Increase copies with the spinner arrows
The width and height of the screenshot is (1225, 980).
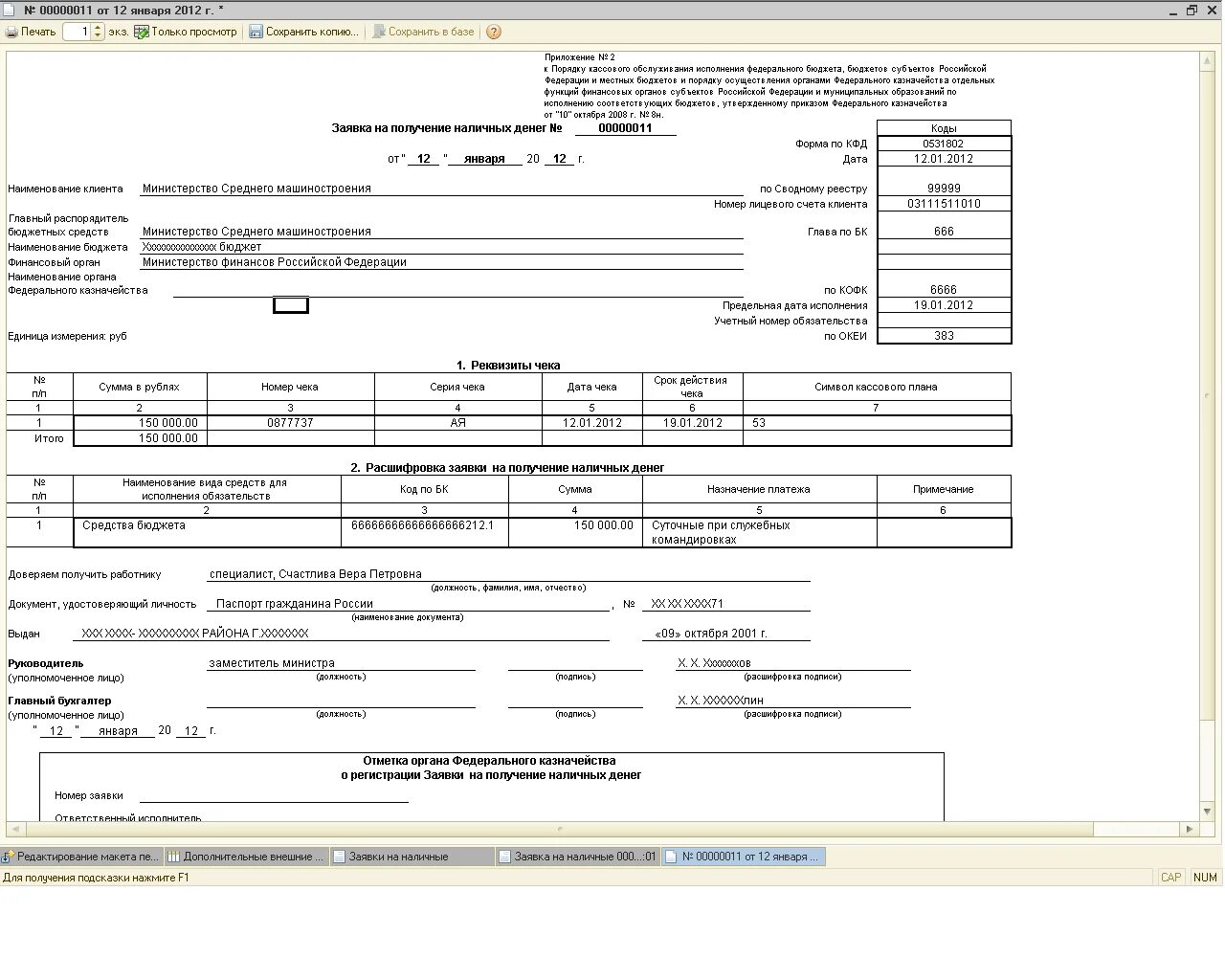(x=98, y=28)
